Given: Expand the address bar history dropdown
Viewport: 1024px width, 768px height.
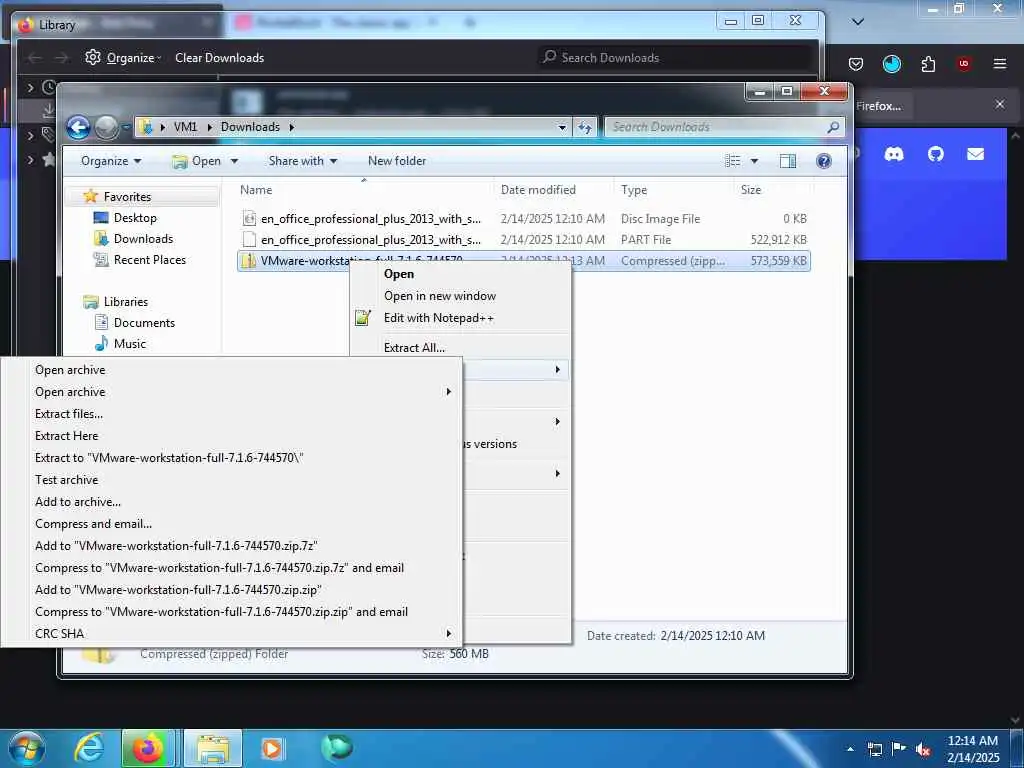Looking at the screenshot, I should [x=562, y=127].
